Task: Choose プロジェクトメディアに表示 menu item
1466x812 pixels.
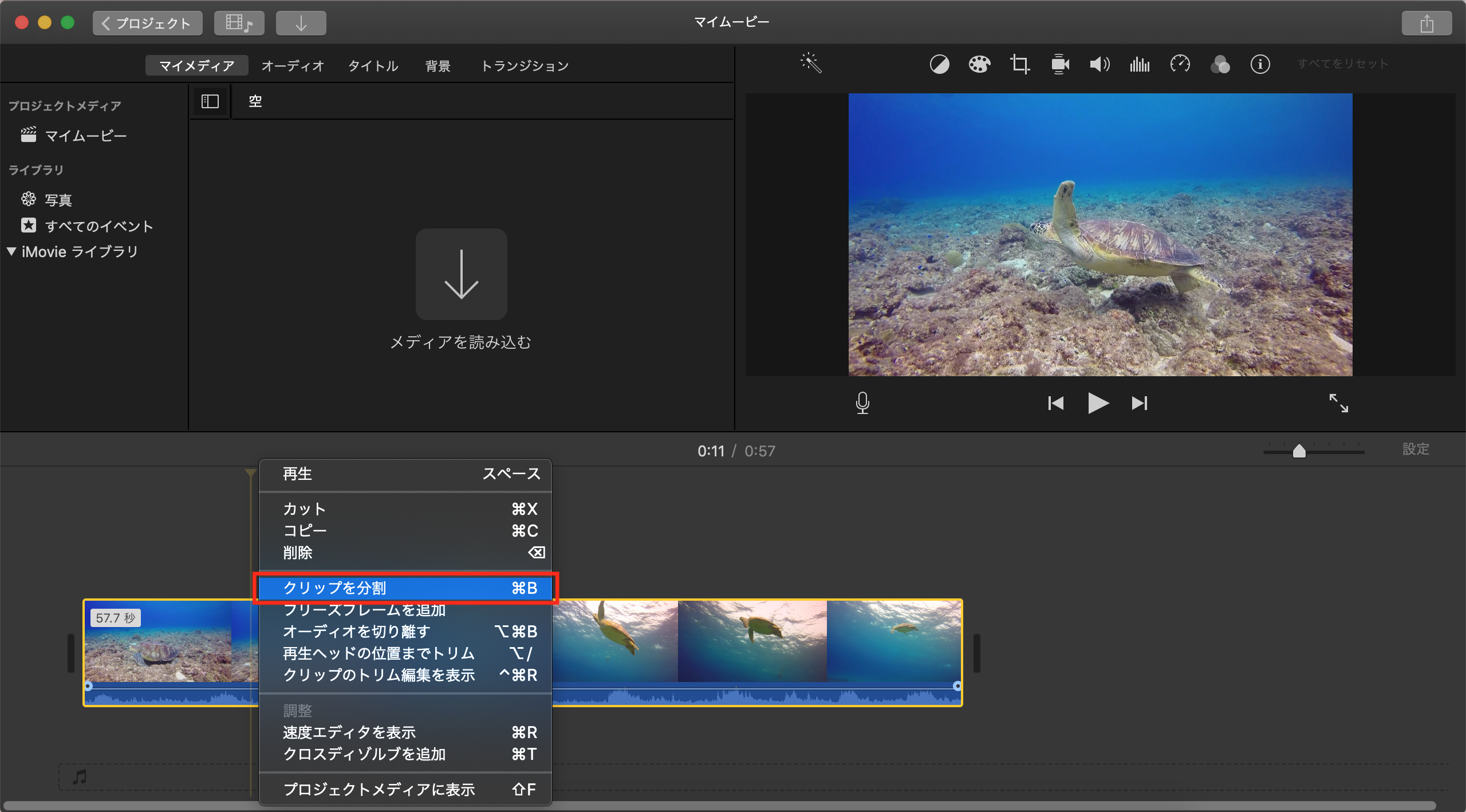Action: pos(405,790)
